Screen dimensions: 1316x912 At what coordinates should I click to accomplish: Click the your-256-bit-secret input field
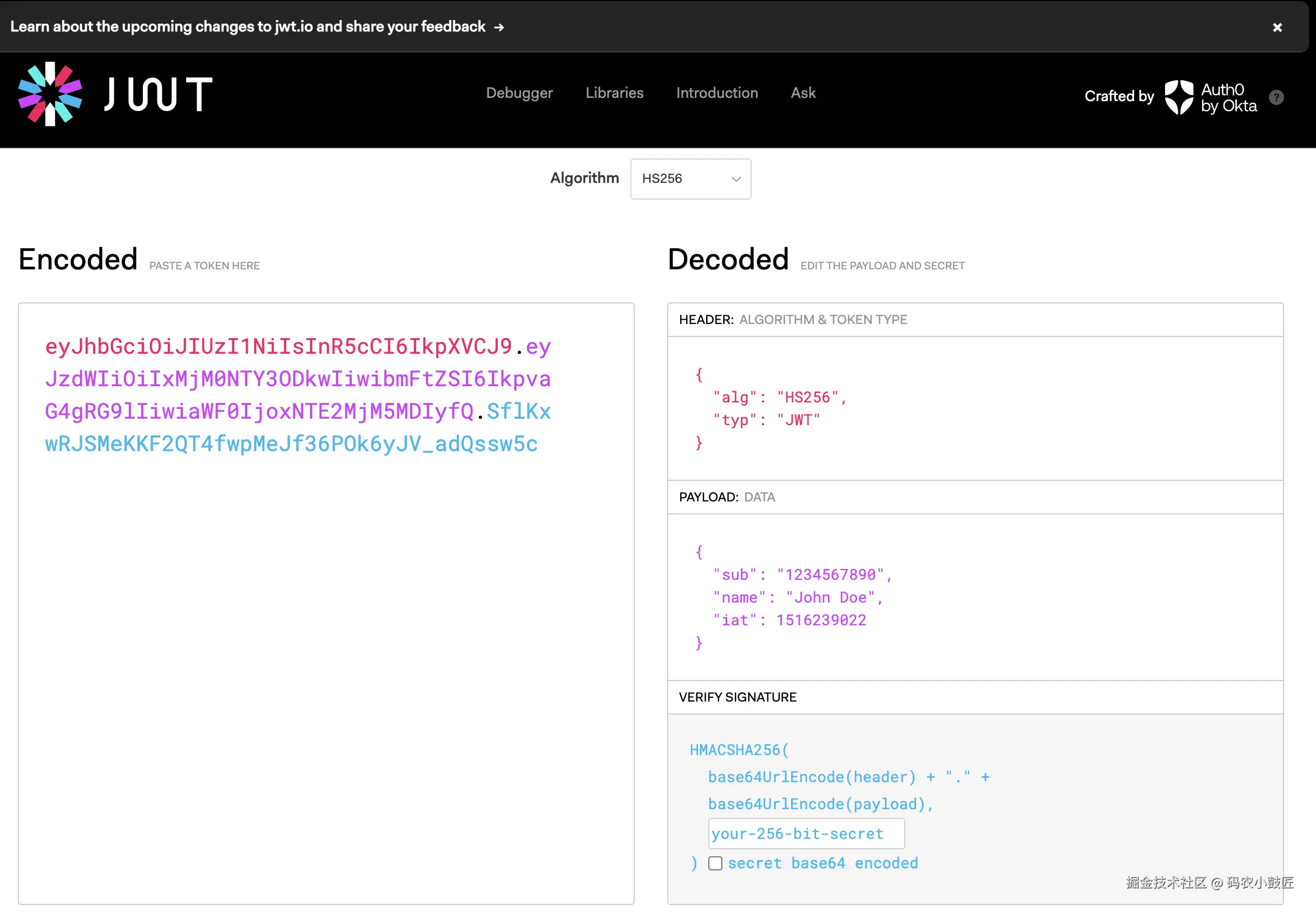tap(806, 834)
